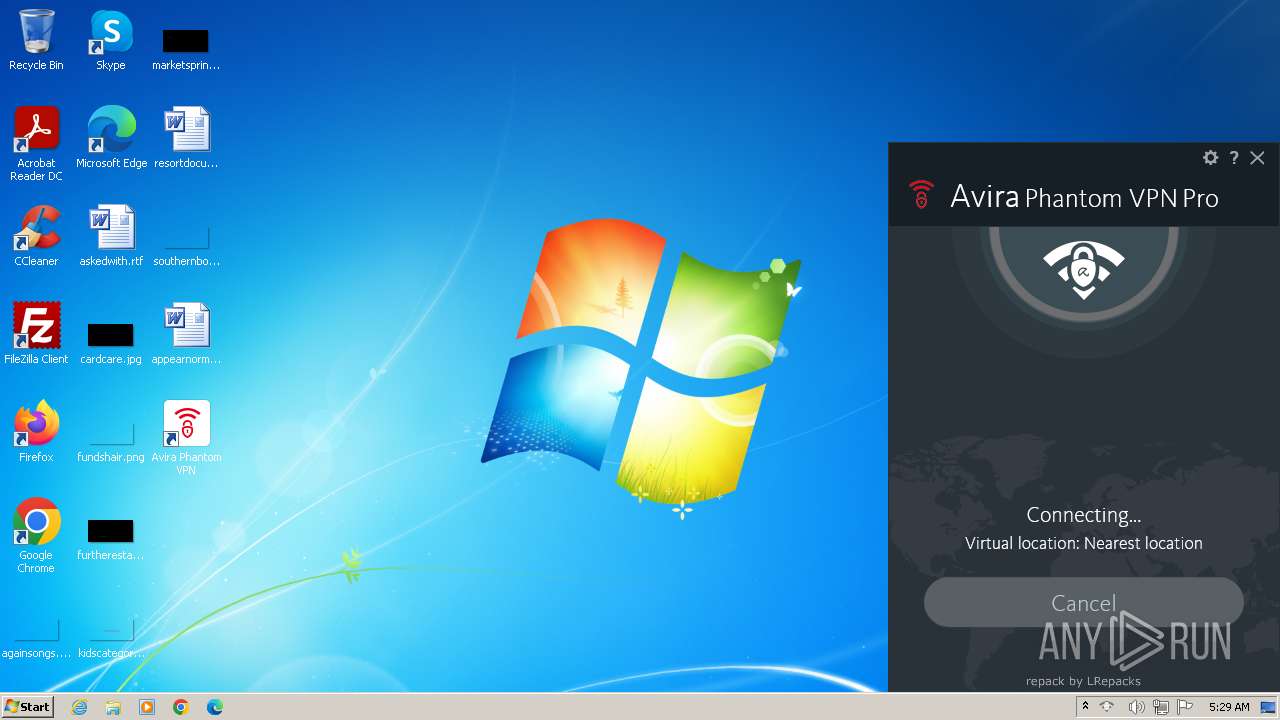Open Internet Explorer from taskbar
This screenshot has height=720, width=1280.
79,707
